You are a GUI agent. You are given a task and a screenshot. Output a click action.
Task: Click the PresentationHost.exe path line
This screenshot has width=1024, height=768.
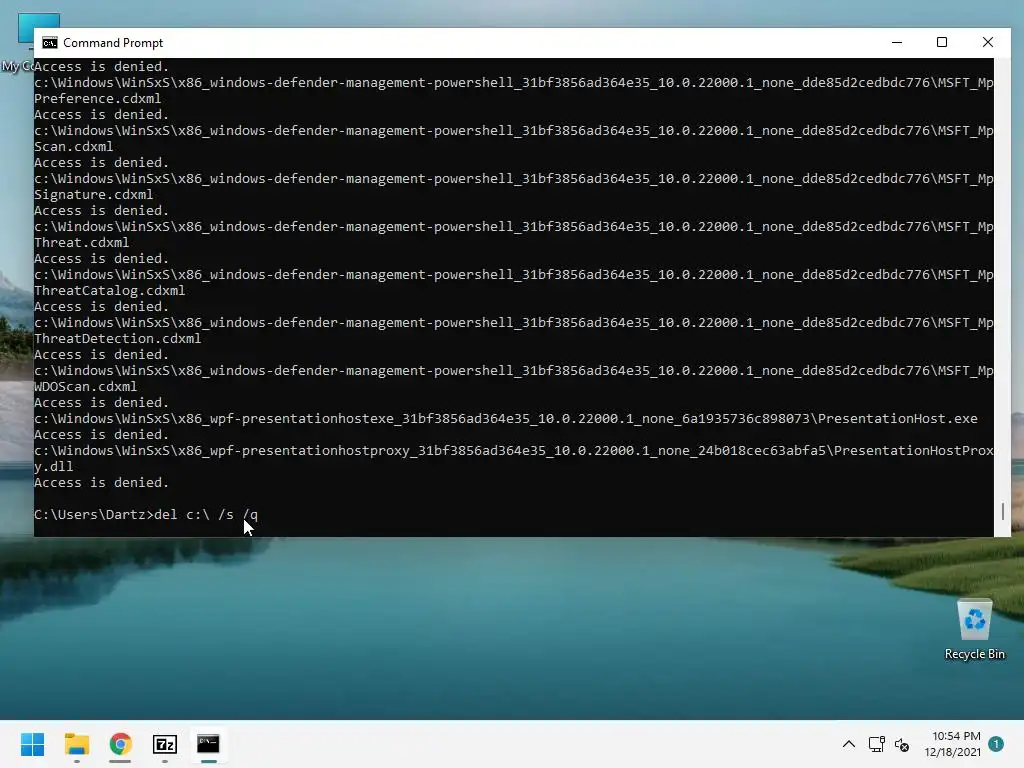point(505,419)
